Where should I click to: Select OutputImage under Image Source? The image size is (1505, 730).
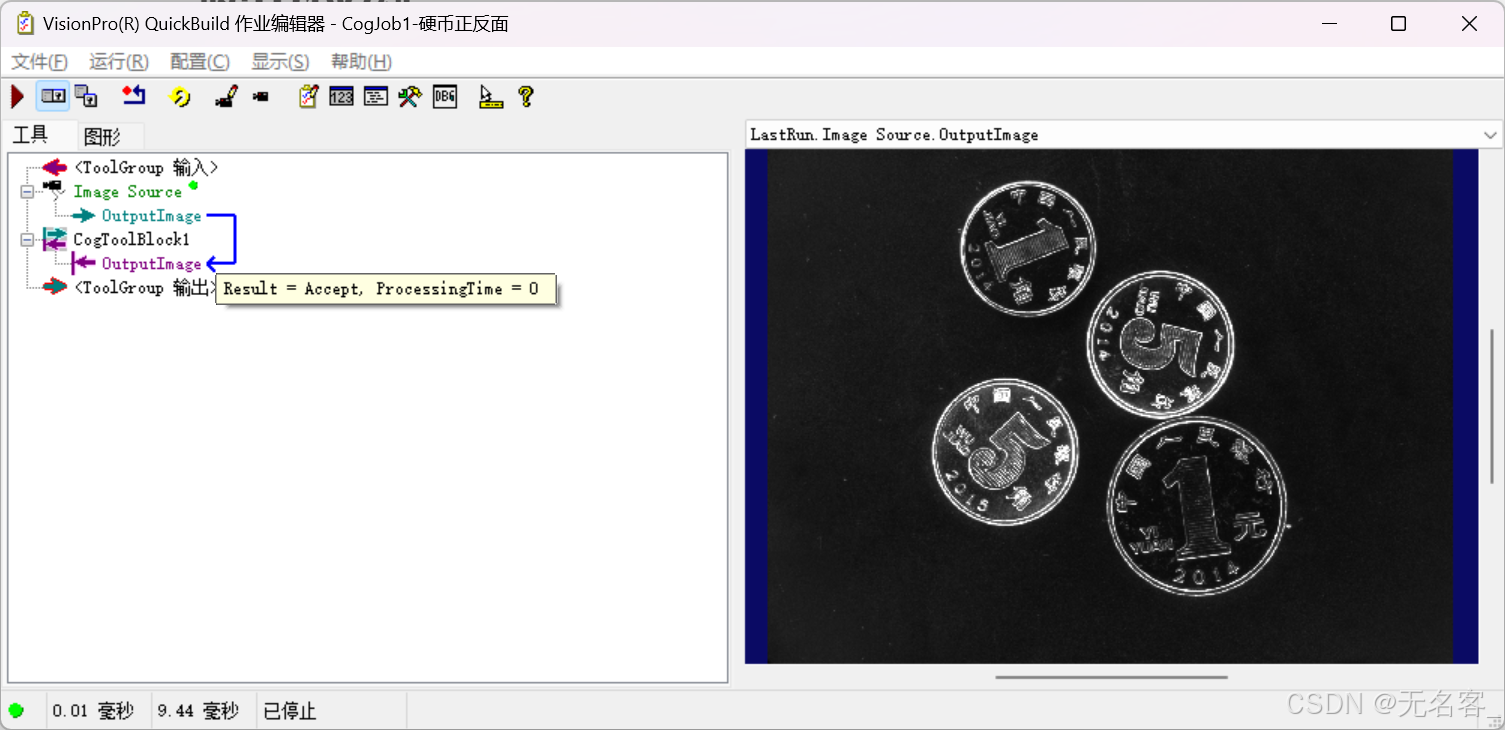tap(151, 216)
